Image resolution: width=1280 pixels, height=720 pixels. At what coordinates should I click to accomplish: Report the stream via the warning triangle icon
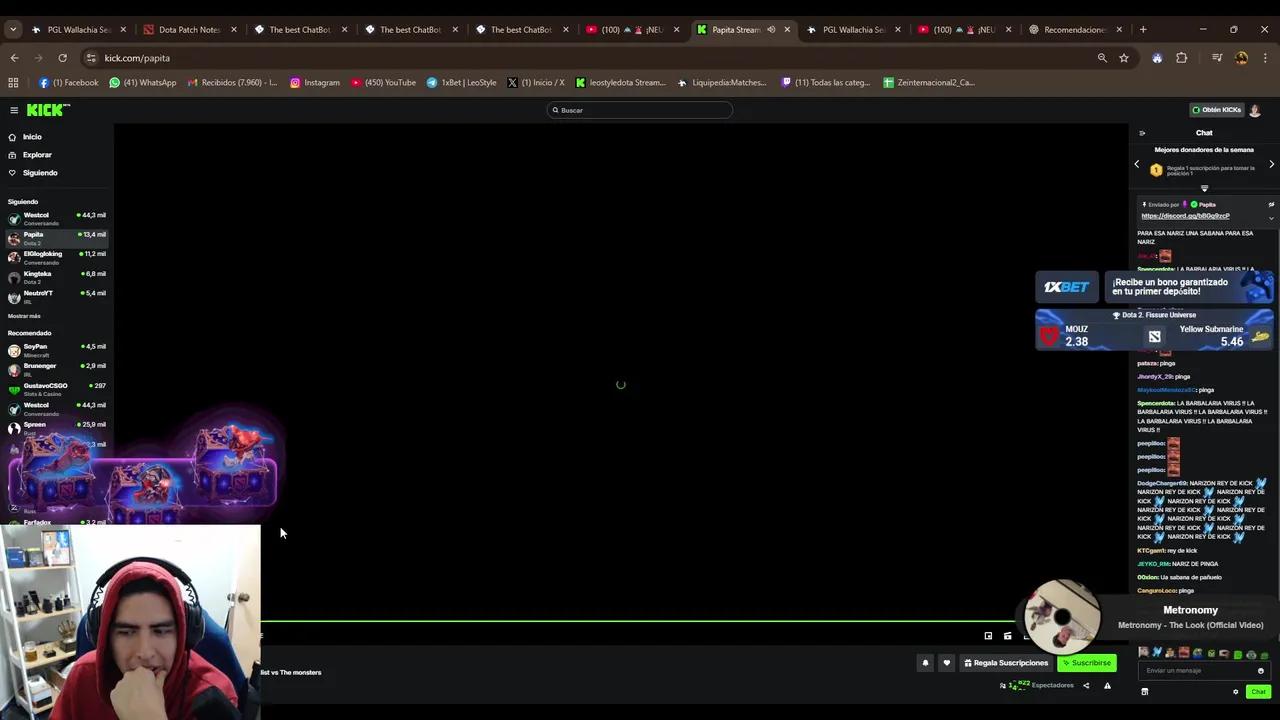click(x=1107, y=686)
